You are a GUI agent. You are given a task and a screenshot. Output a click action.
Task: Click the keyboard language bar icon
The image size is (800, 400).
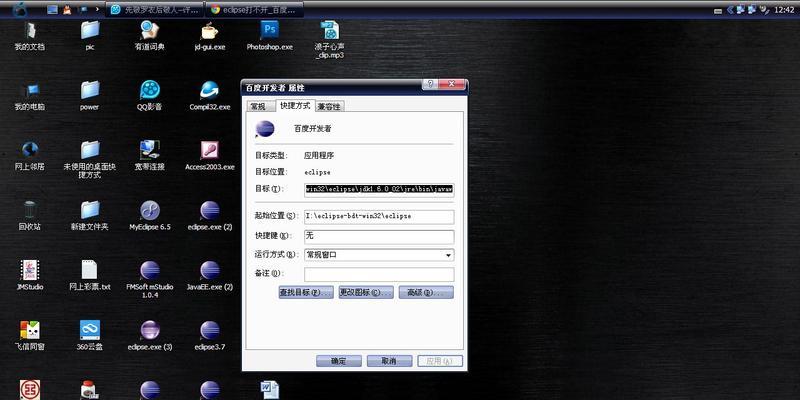(718, 11)
